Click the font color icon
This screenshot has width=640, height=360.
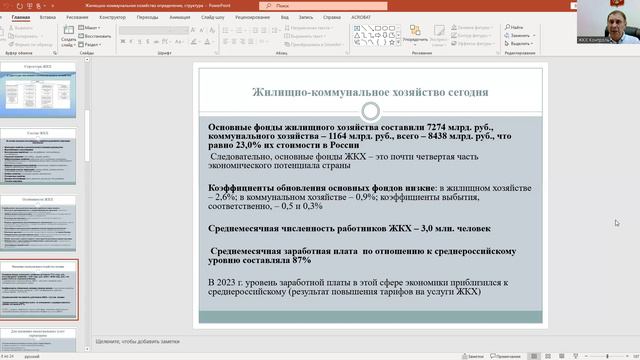pyautogui.click(x=207, y=42)
